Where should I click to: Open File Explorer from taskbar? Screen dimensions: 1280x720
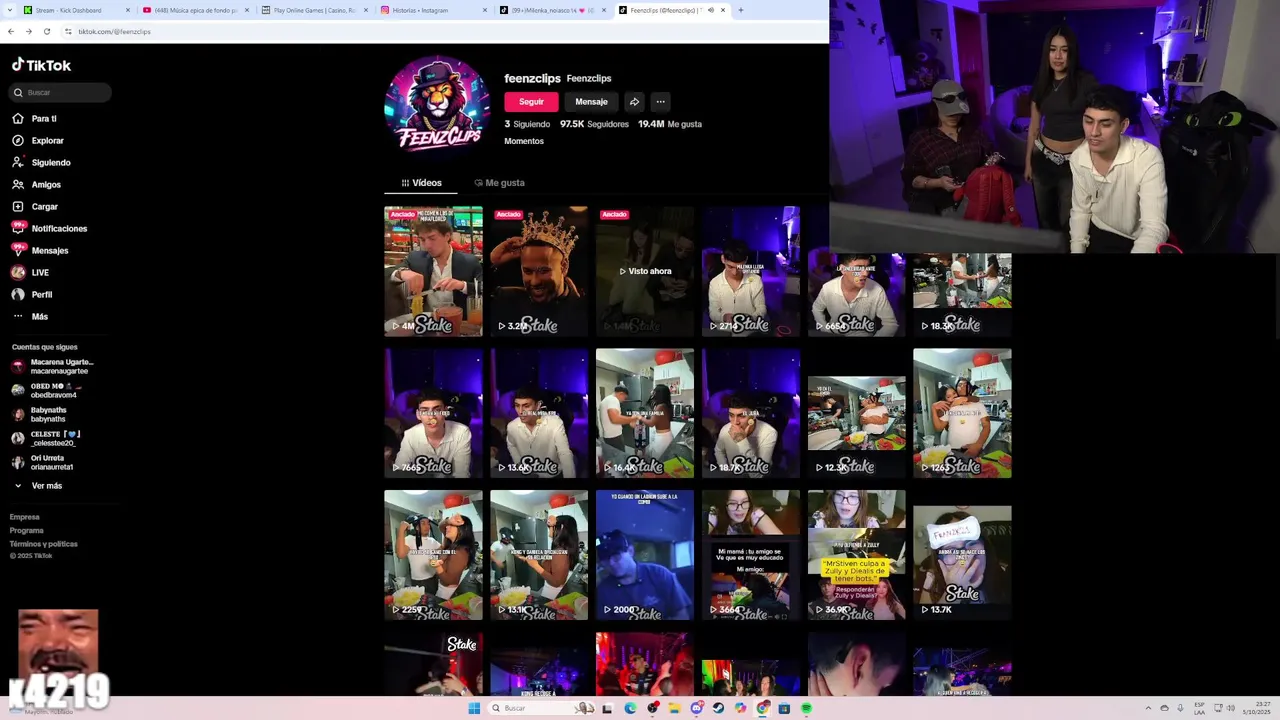pos(674,708)
